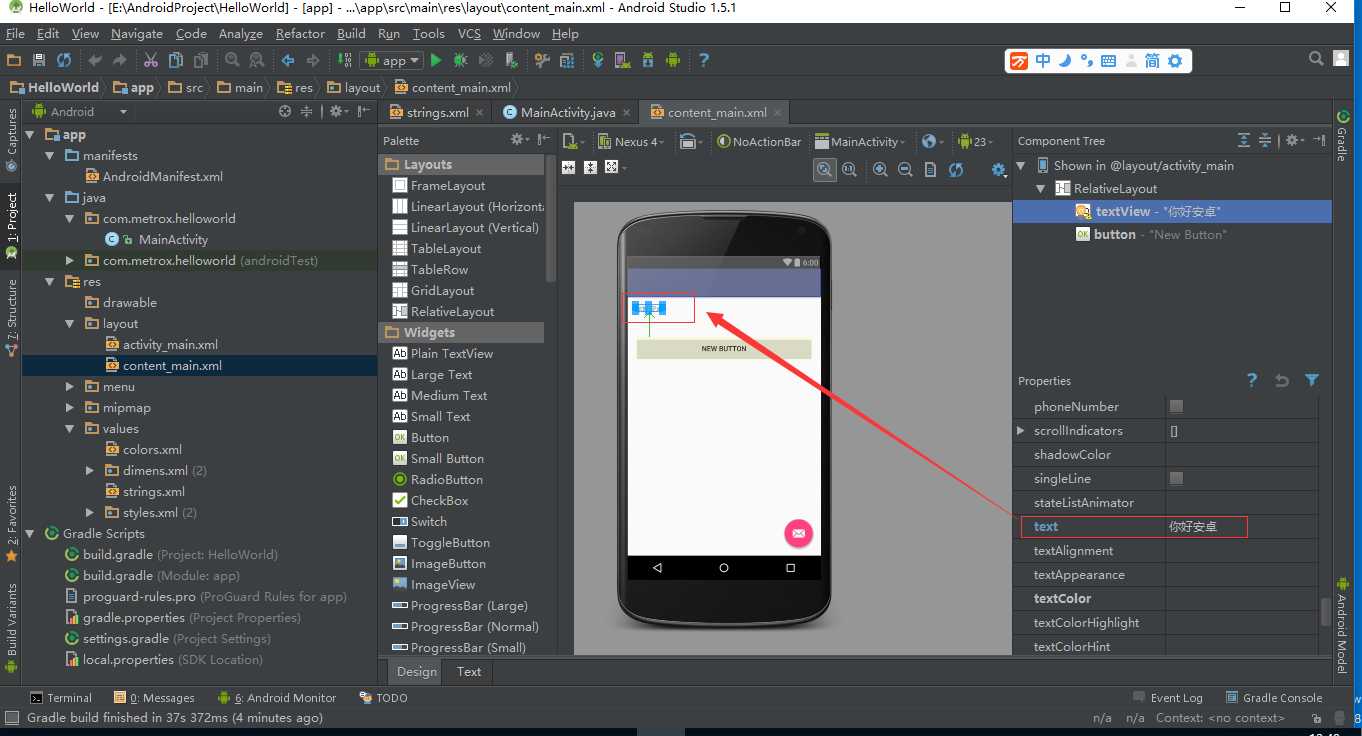Switch to the MainActivity.java tab

[568, 112]
